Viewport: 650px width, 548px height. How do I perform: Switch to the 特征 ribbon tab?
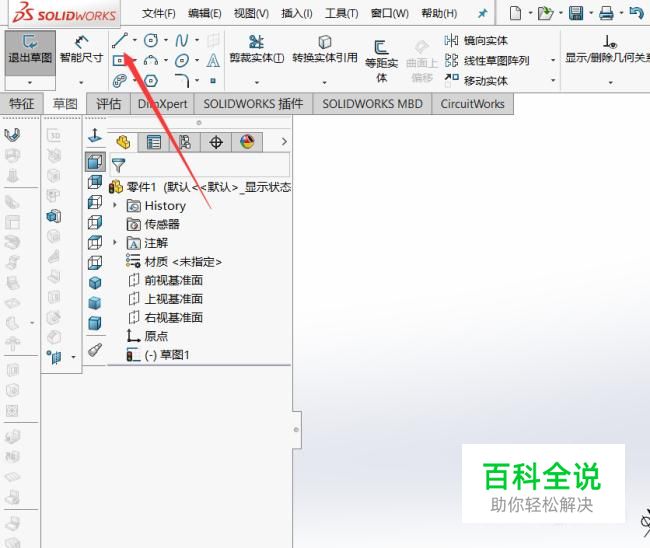22,104
